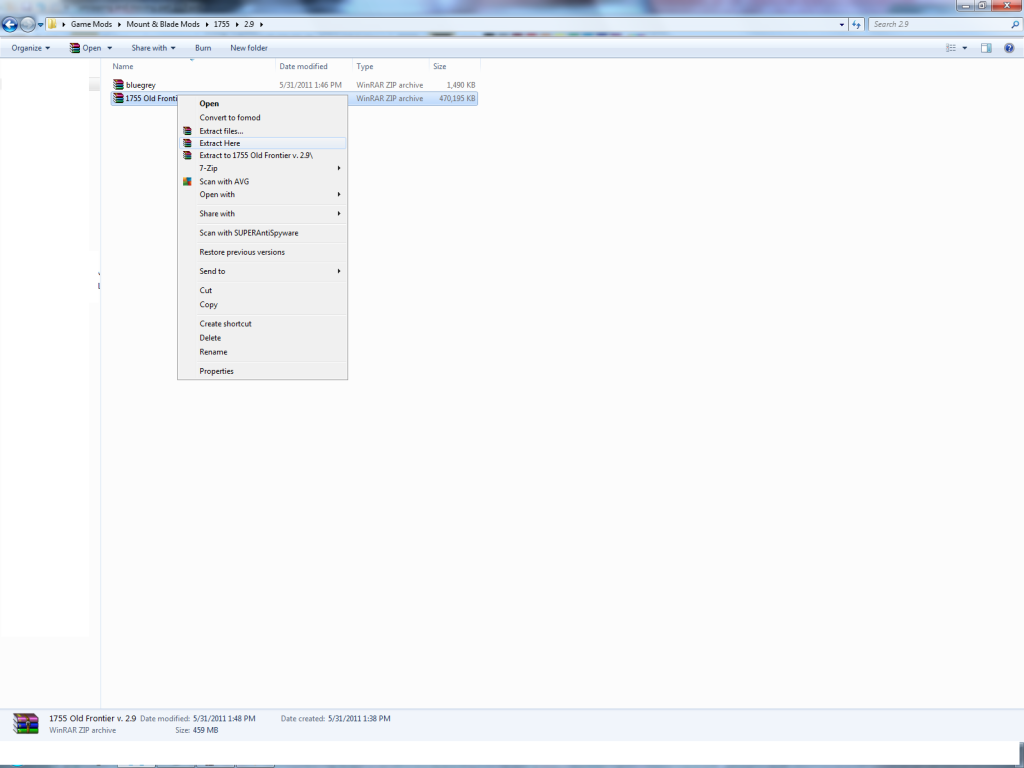This screenshot has height=768, width=1024.
Task: Click the refresh icon beside address bar
Action: 857,24
